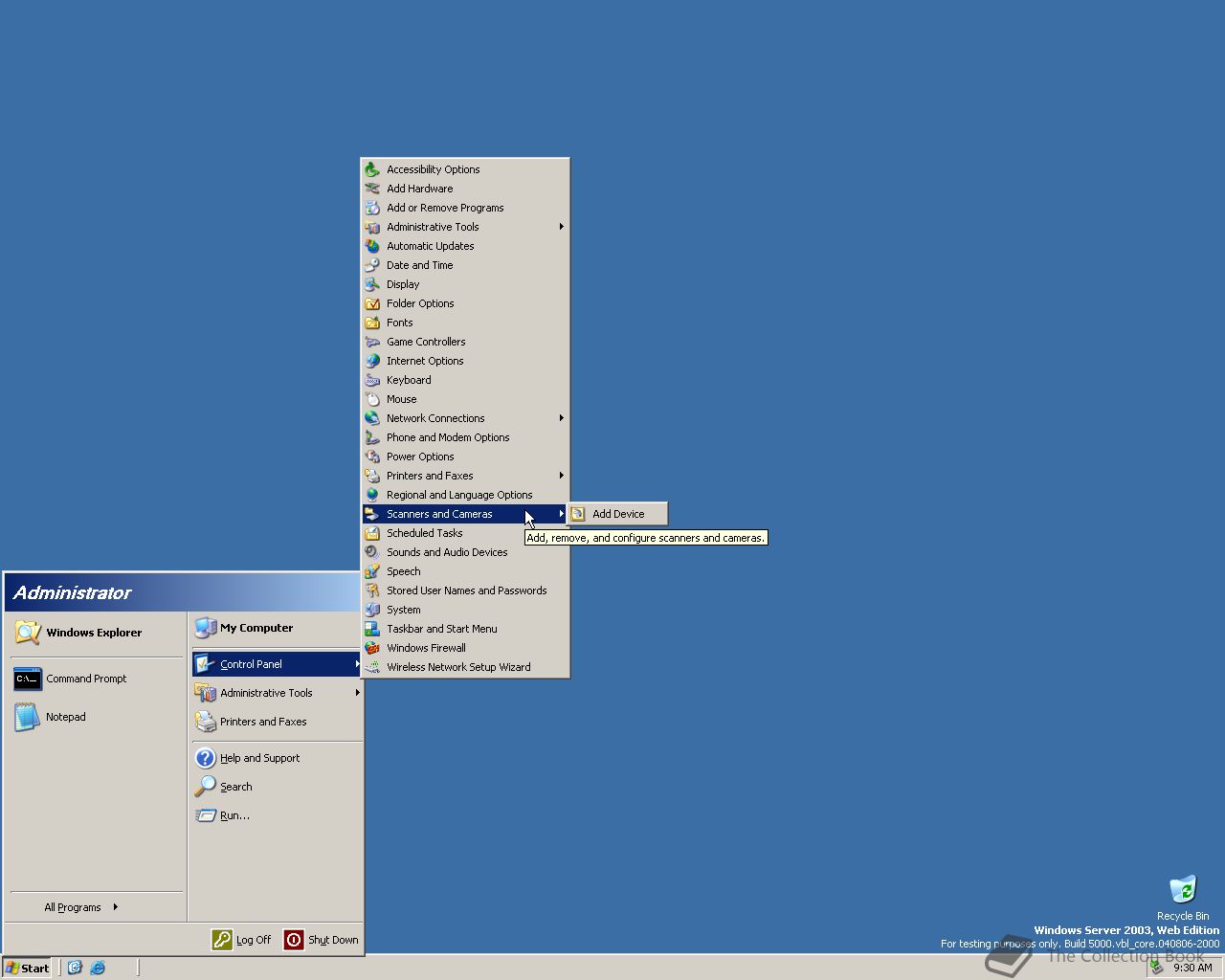
Task: Click the Internet Options globe icon
Action: 372,361
